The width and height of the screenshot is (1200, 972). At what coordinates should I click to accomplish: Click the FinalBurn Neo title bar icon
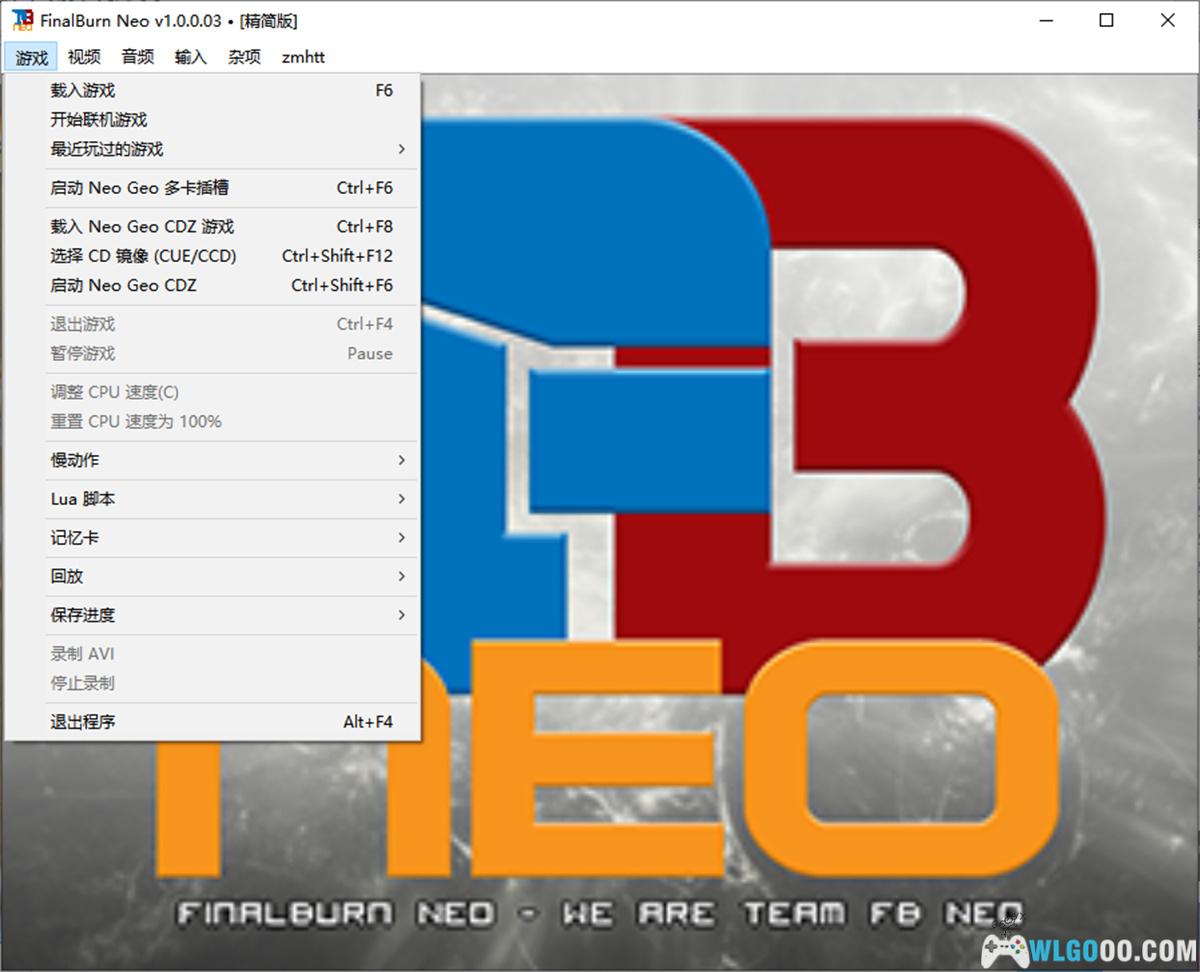coord(22,20)
